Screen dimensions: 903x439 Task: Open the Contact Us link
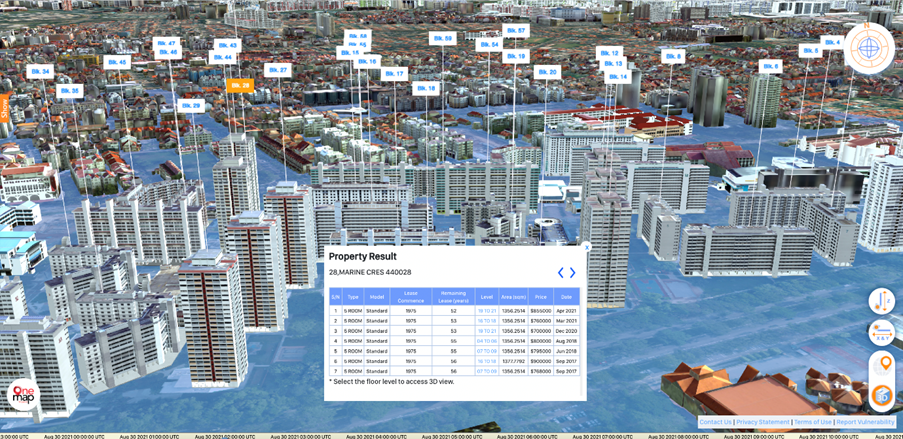[715, 422]
